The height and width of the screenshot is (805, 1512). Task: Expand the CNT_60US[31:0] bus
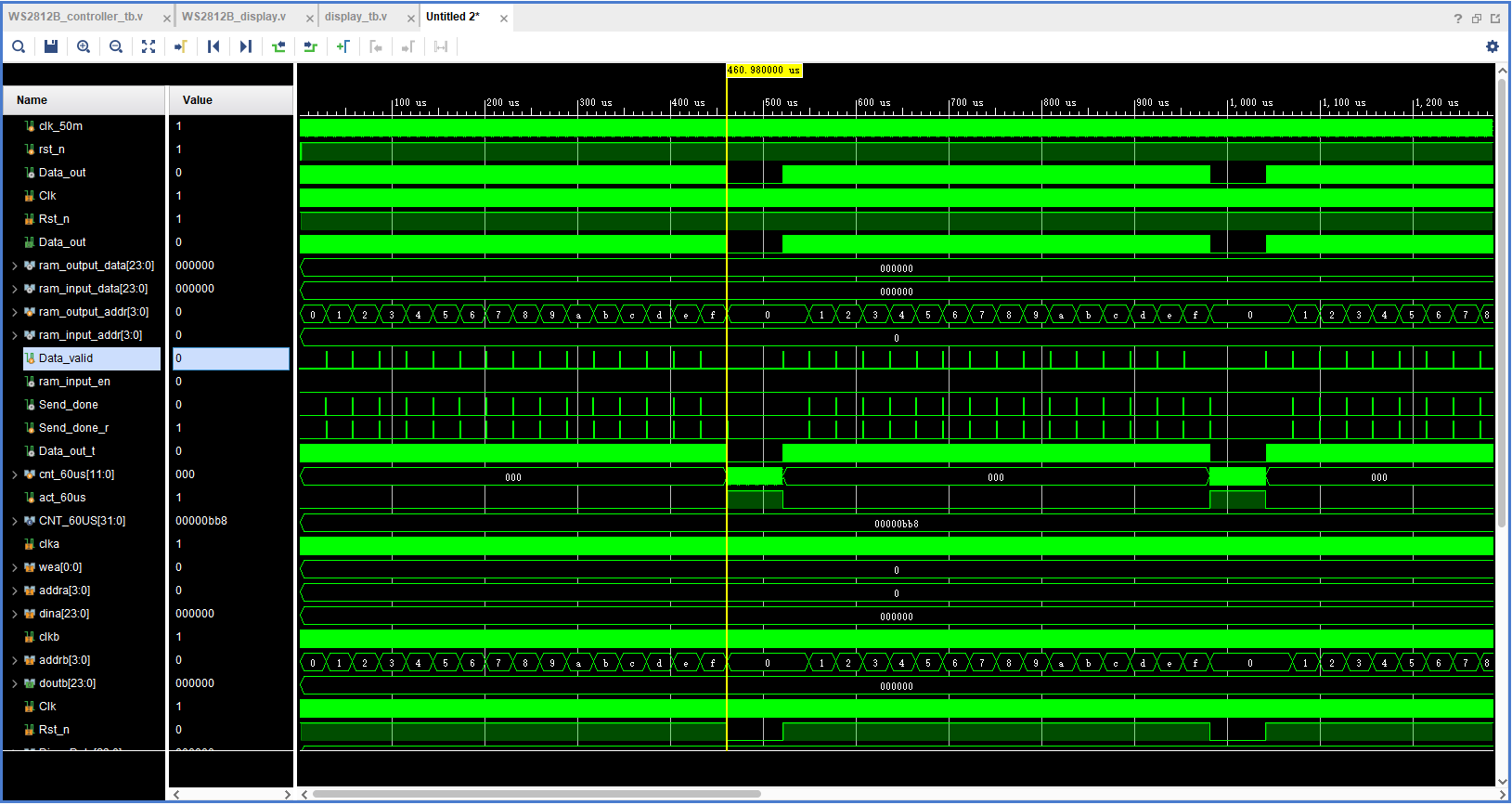click(x=15, y=521)
